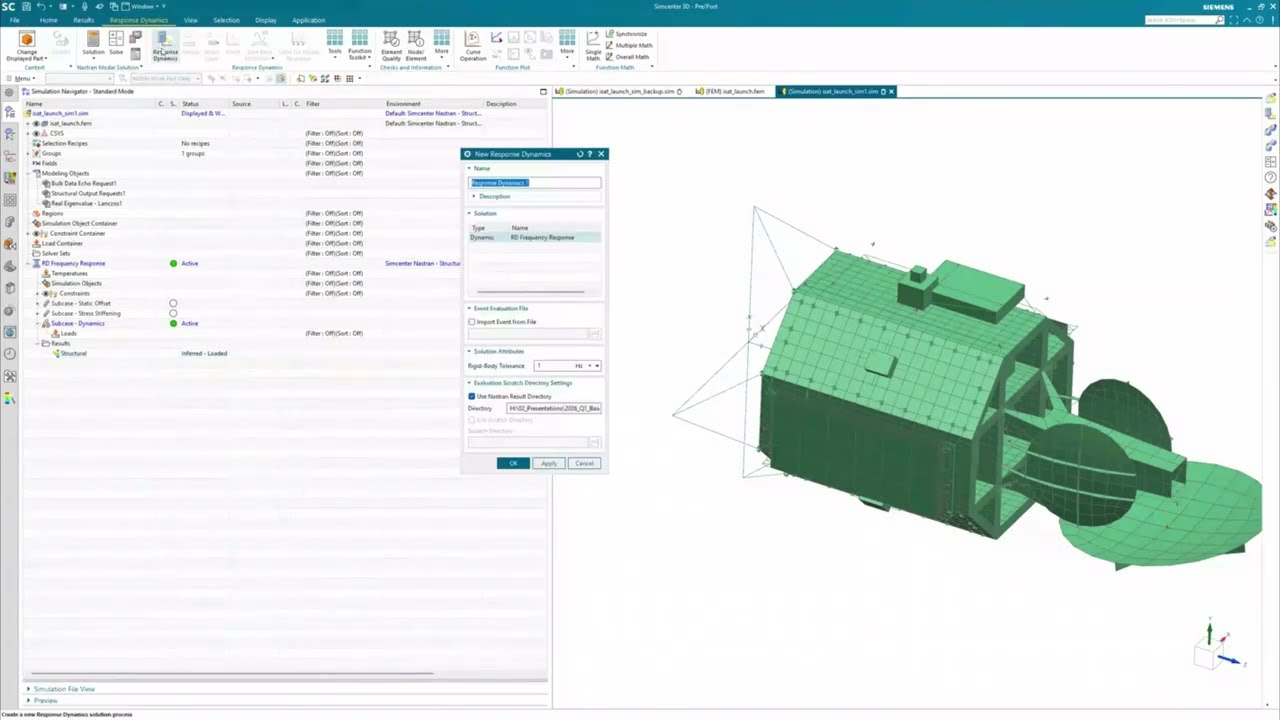Click Node/Element information icon
The height and width of the screenshot is (720, 1280).
[416, 39]
